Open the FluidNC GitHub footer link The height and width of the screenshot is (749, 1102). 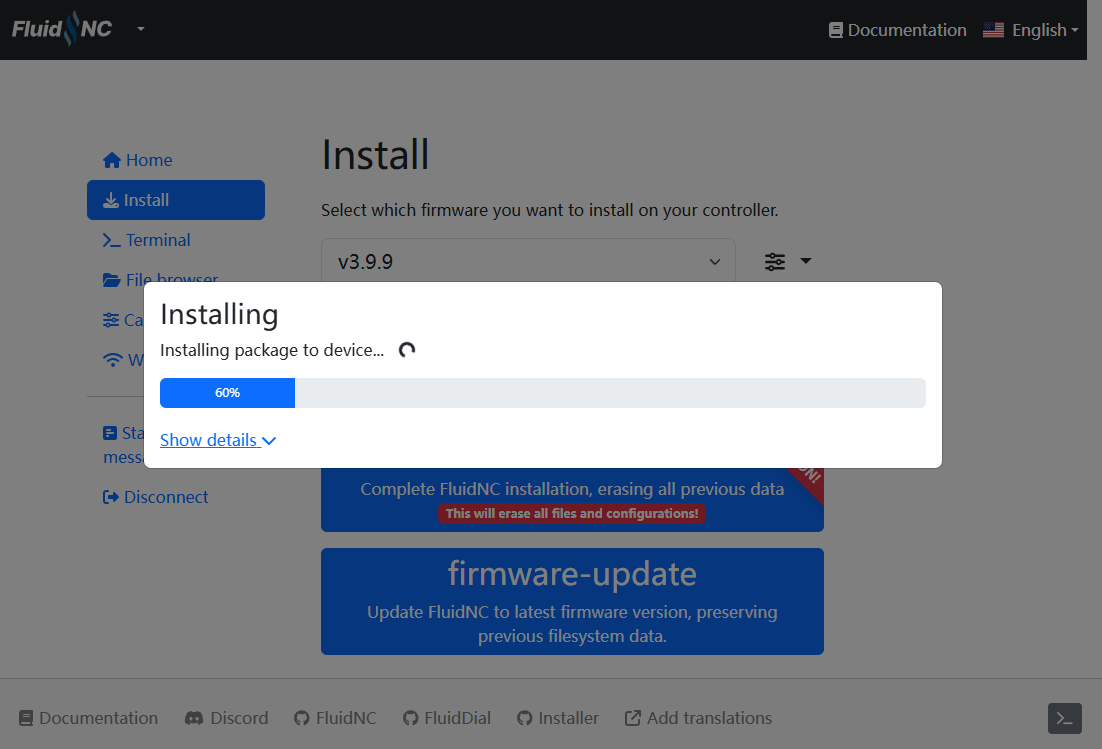pyautogui.click(x=335, y=718)
